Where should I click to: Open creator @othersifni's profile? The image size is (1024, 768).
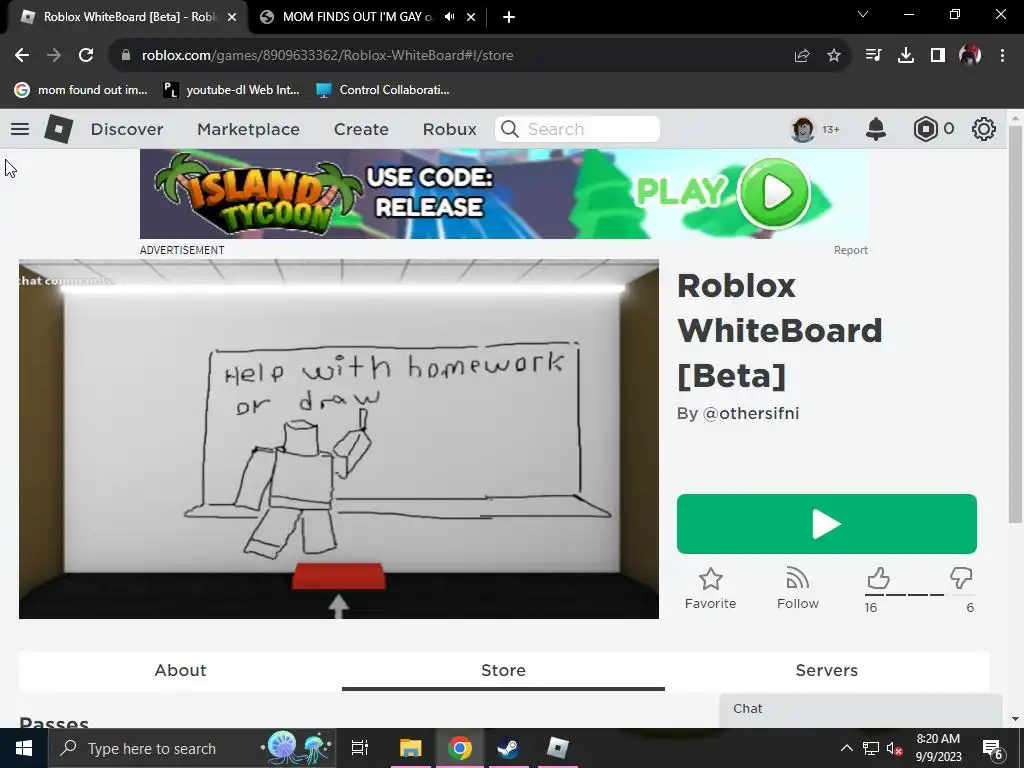tap(750, 413)
